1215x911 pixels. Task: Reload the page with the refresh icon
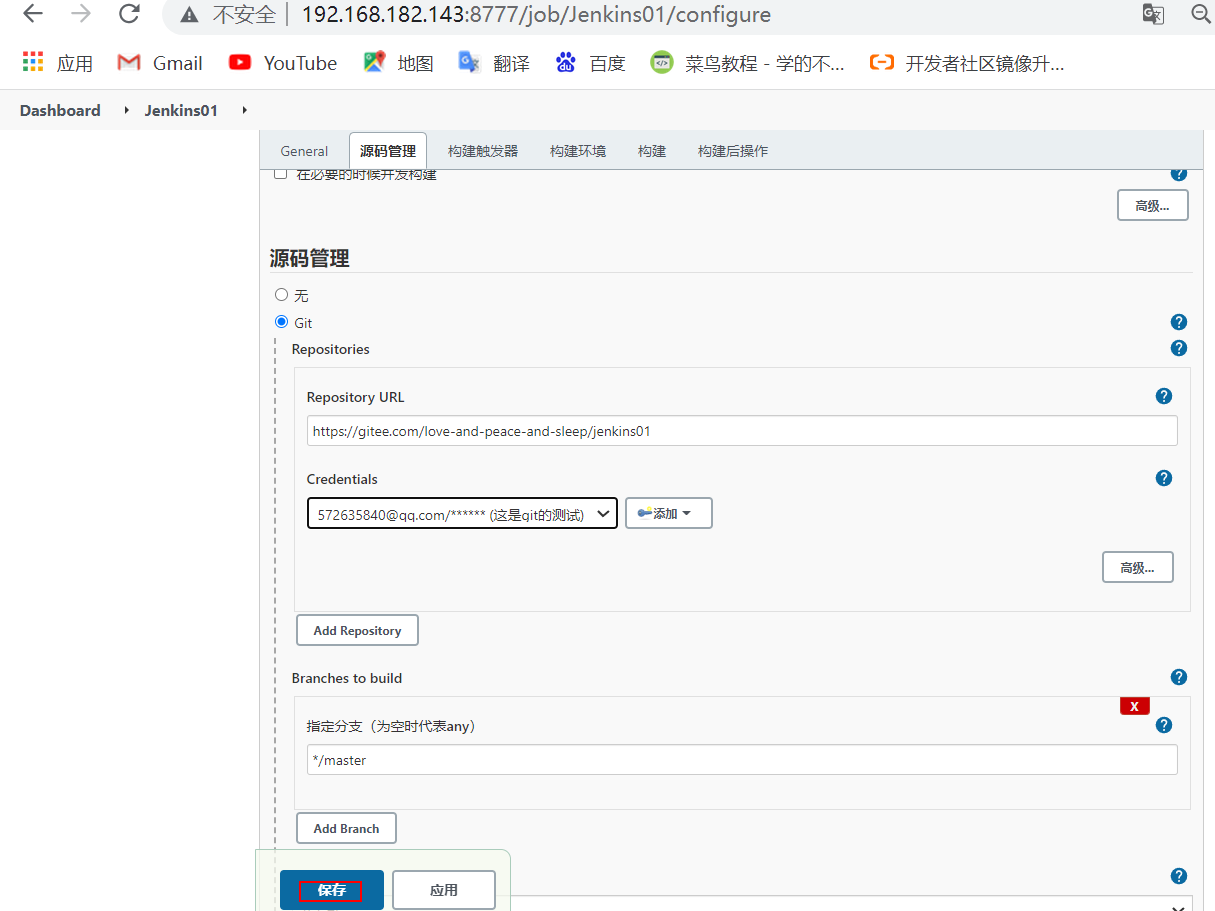[x=128, y=14]
